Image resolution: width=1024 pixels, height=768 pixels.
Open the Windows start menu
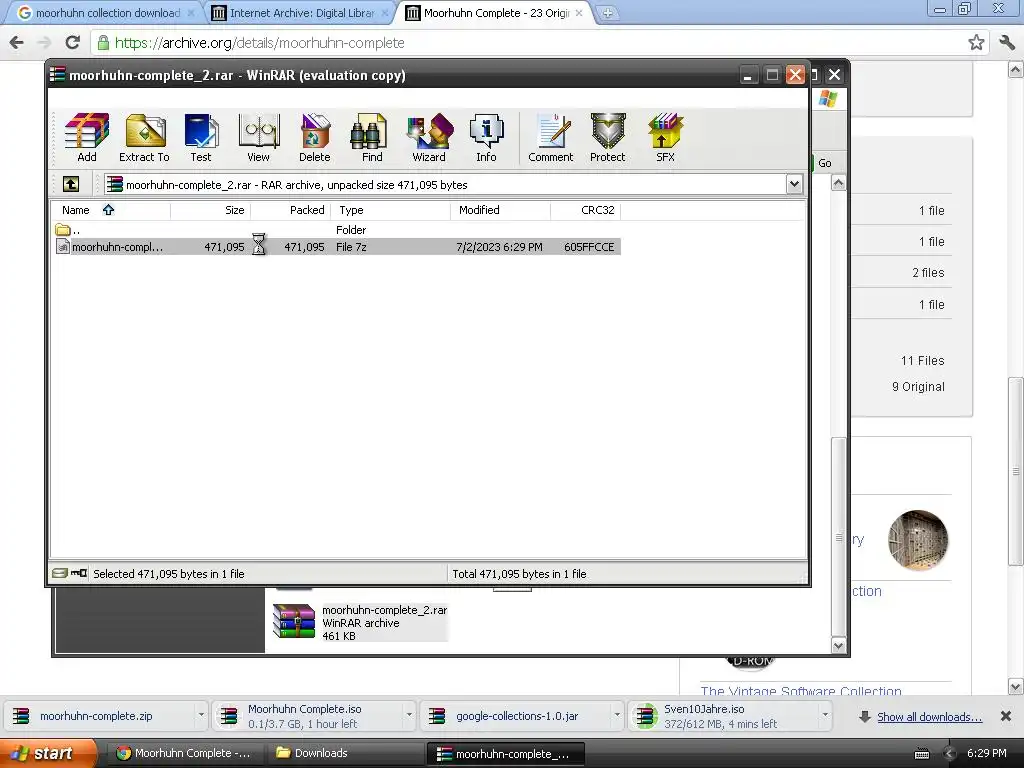click(x=46, y=753)
